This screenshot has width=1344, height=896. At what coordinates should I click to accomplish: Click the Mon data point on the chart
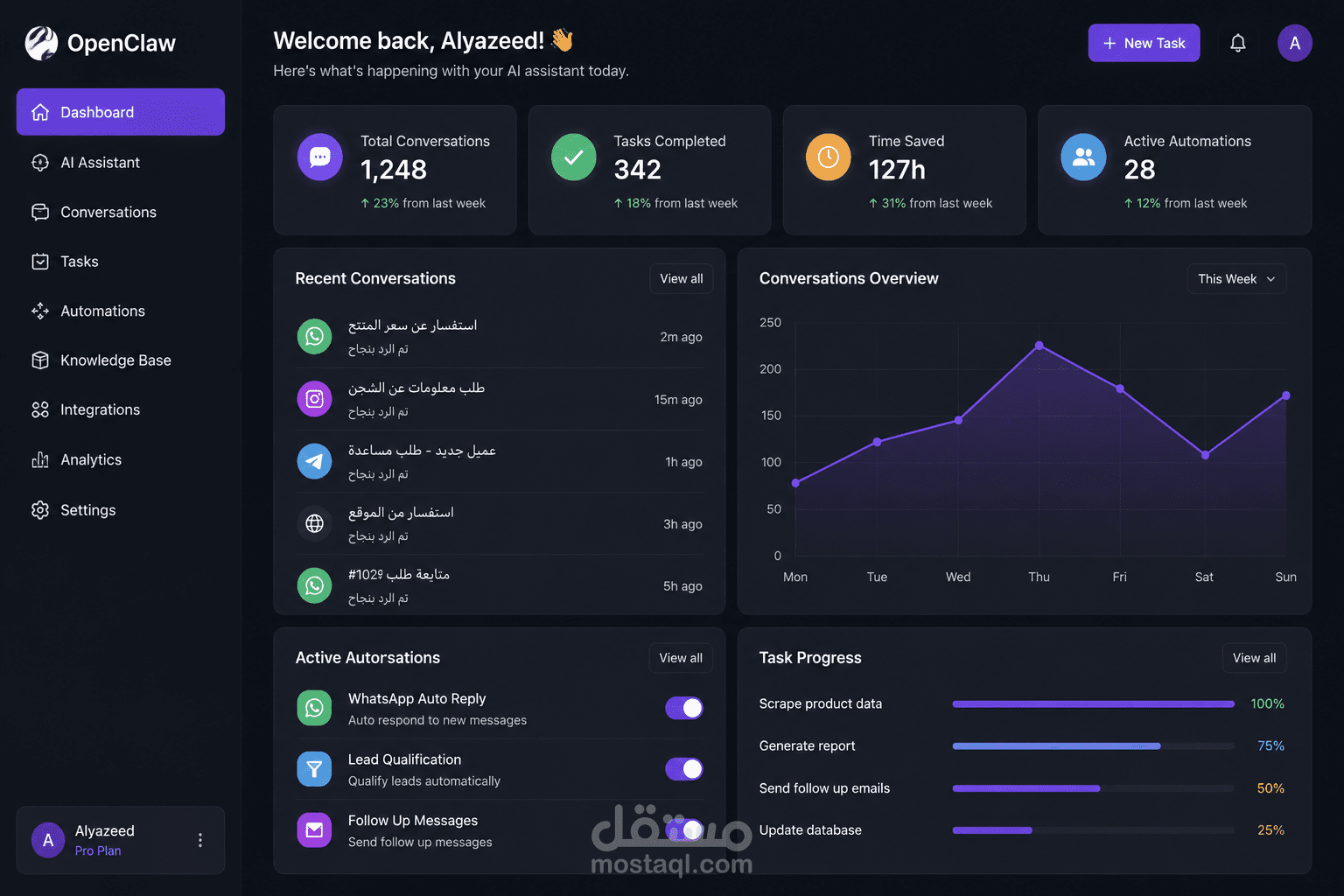(795, 483)
